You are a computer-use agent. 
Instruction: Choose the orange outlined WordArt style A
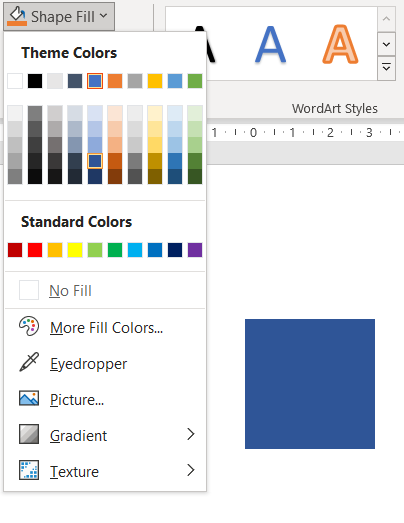[x=340, y=44]
